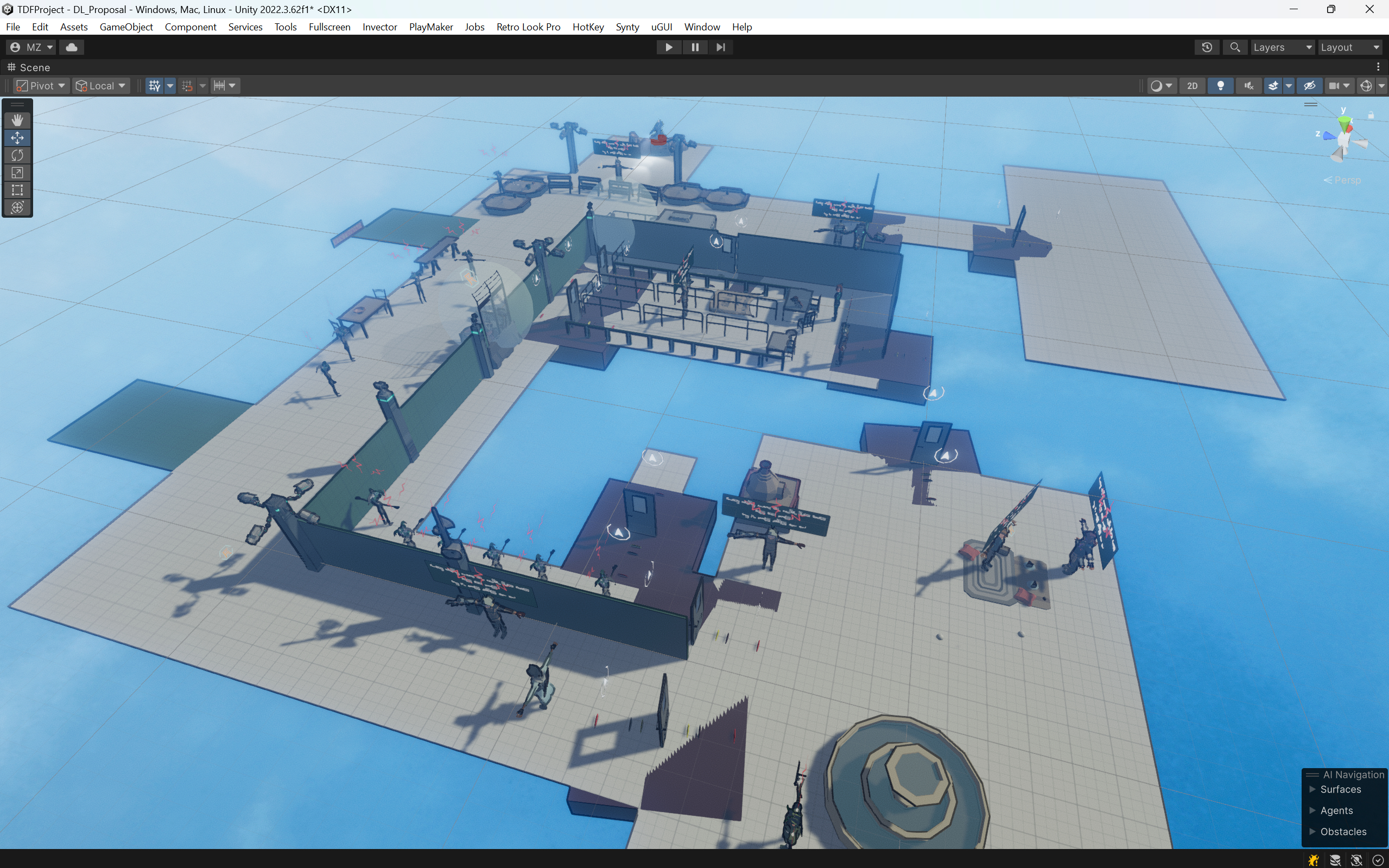
Task: Expand the Surfaces section in AI Navigation
Action: (1312, 789)
